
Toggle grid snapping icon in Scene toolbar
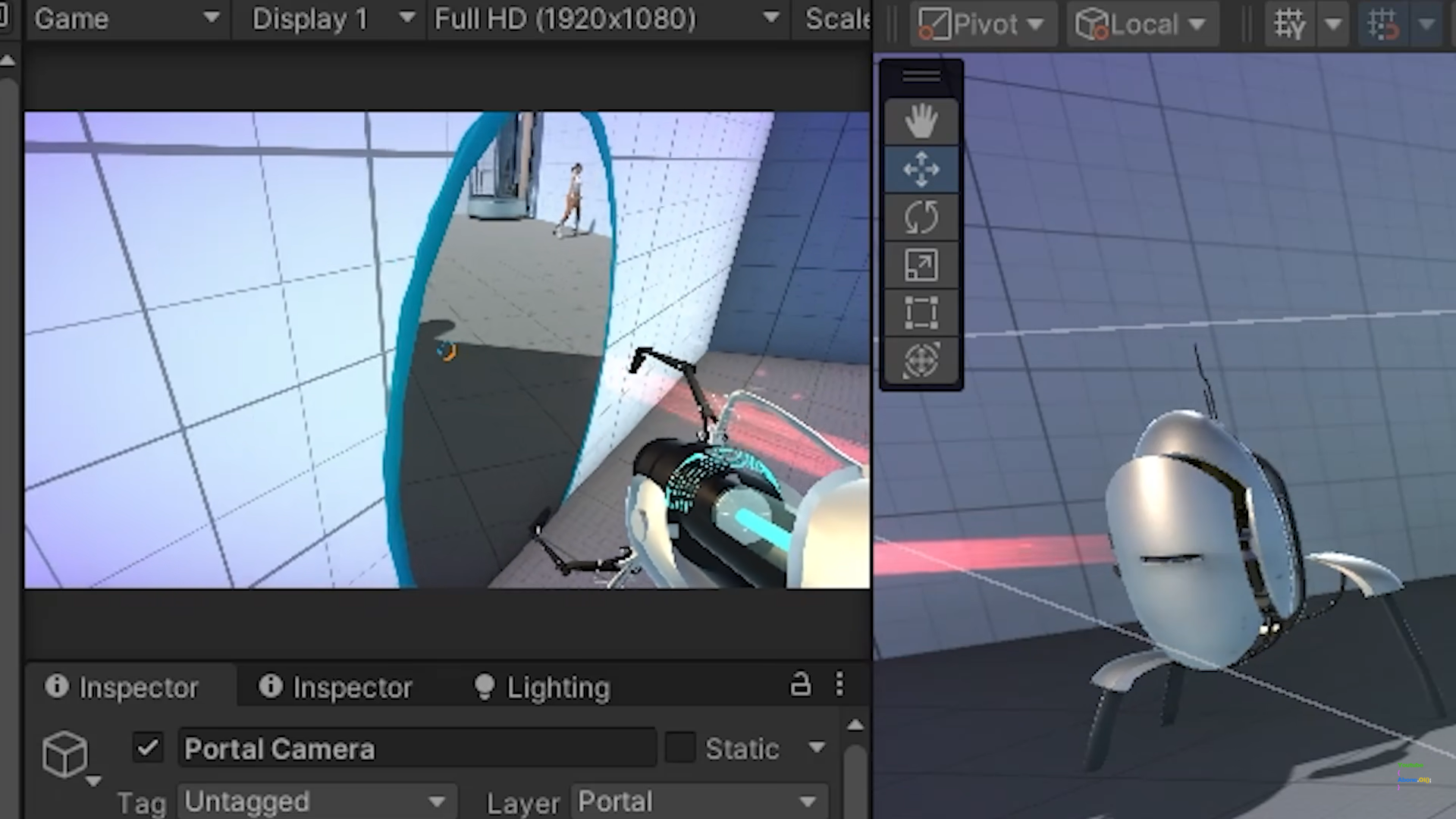(1290, 24)
